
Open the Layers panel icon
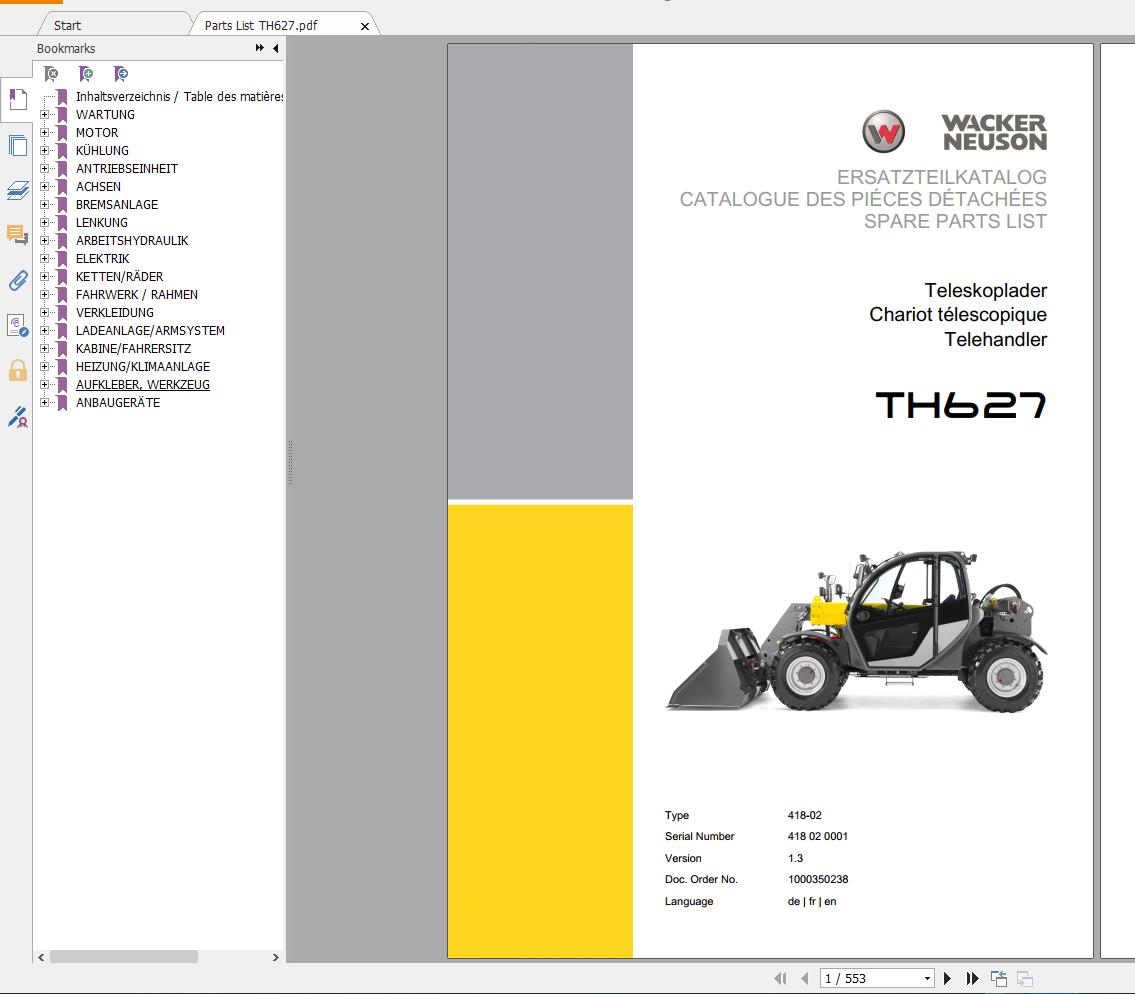coord(17,190)
